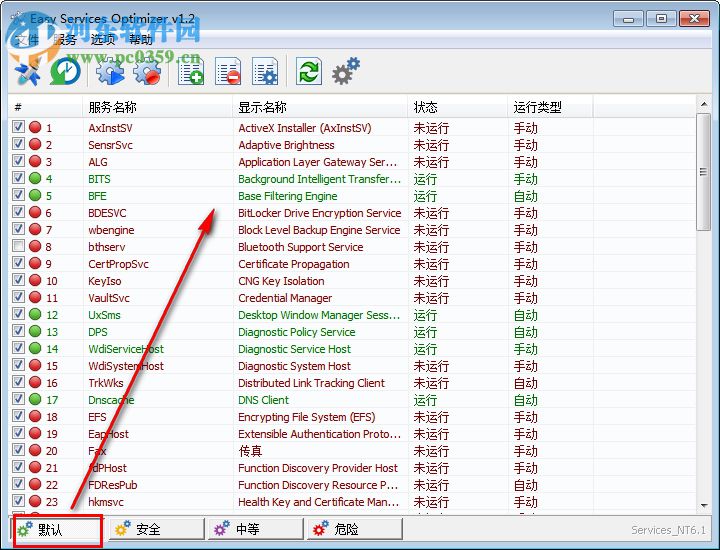Check the bthserv service checkbox

click(x=18, y=246)
